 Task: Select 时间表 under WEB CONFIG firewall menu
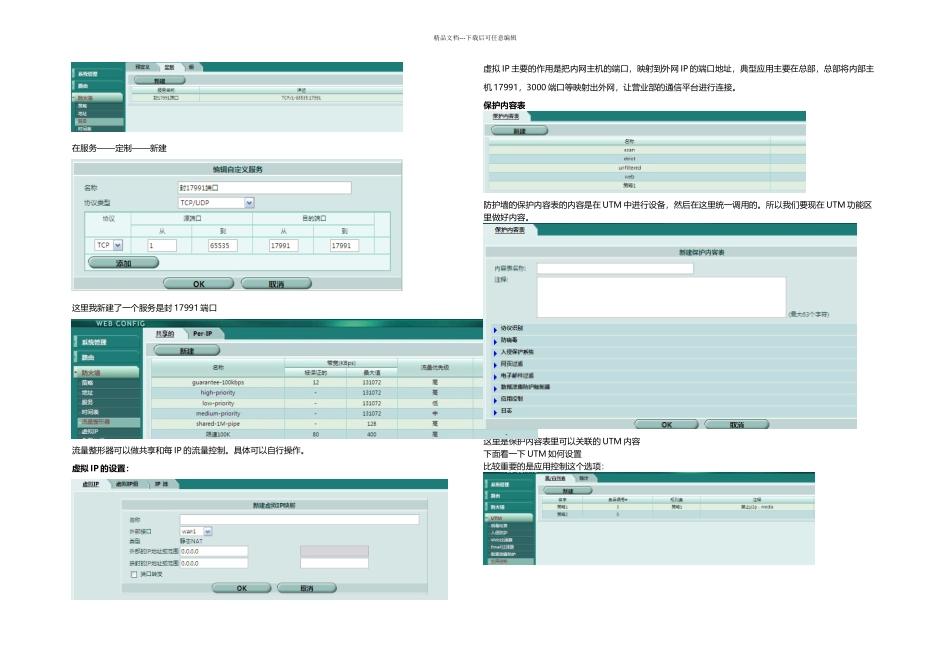90,412
